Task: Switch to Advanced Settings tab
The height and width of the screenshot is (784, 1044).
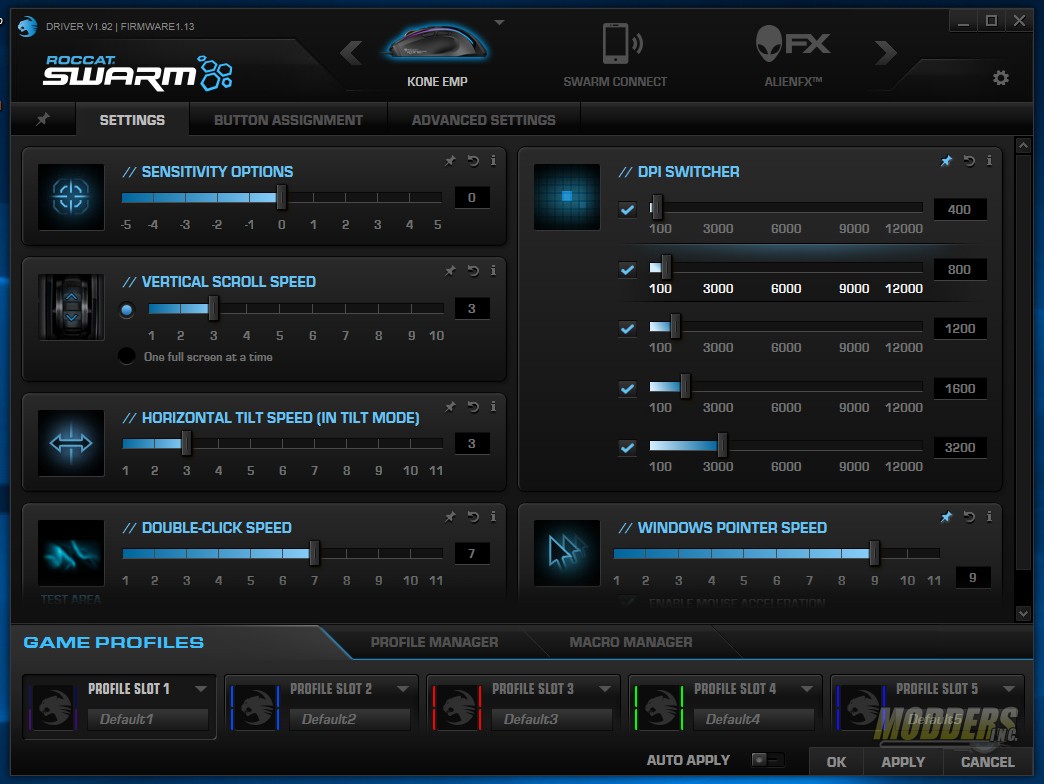Action: point(483,120)
